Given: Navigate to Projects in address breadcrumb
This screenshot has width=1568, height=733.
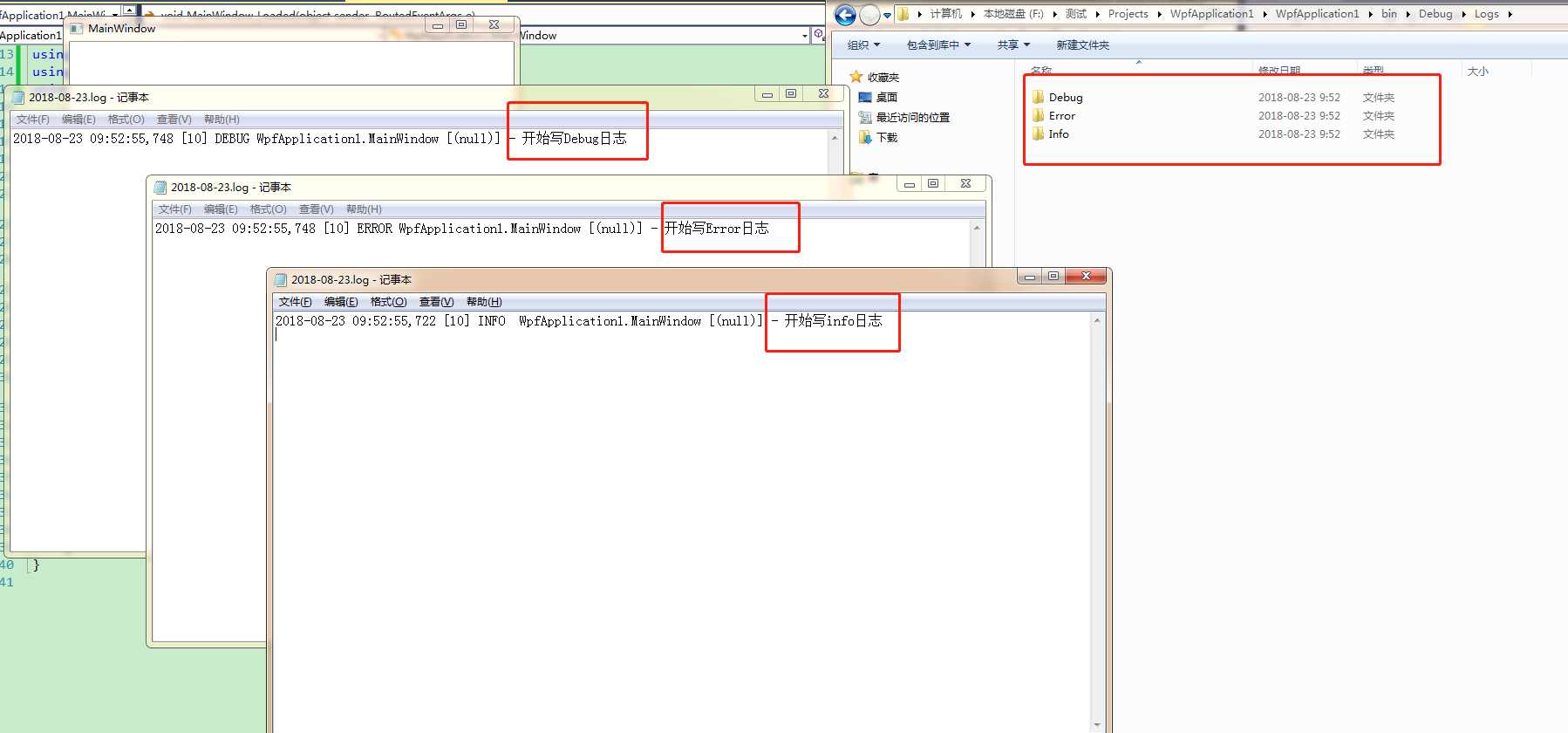Looking at the screenshot, I should (x=1128, y=14).
